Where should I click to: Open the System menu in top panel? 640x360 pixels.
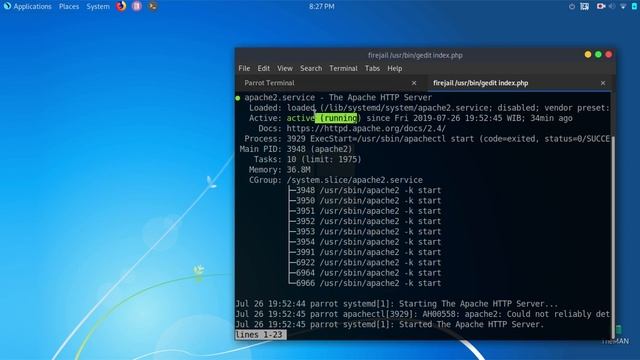tap(98, 7)
